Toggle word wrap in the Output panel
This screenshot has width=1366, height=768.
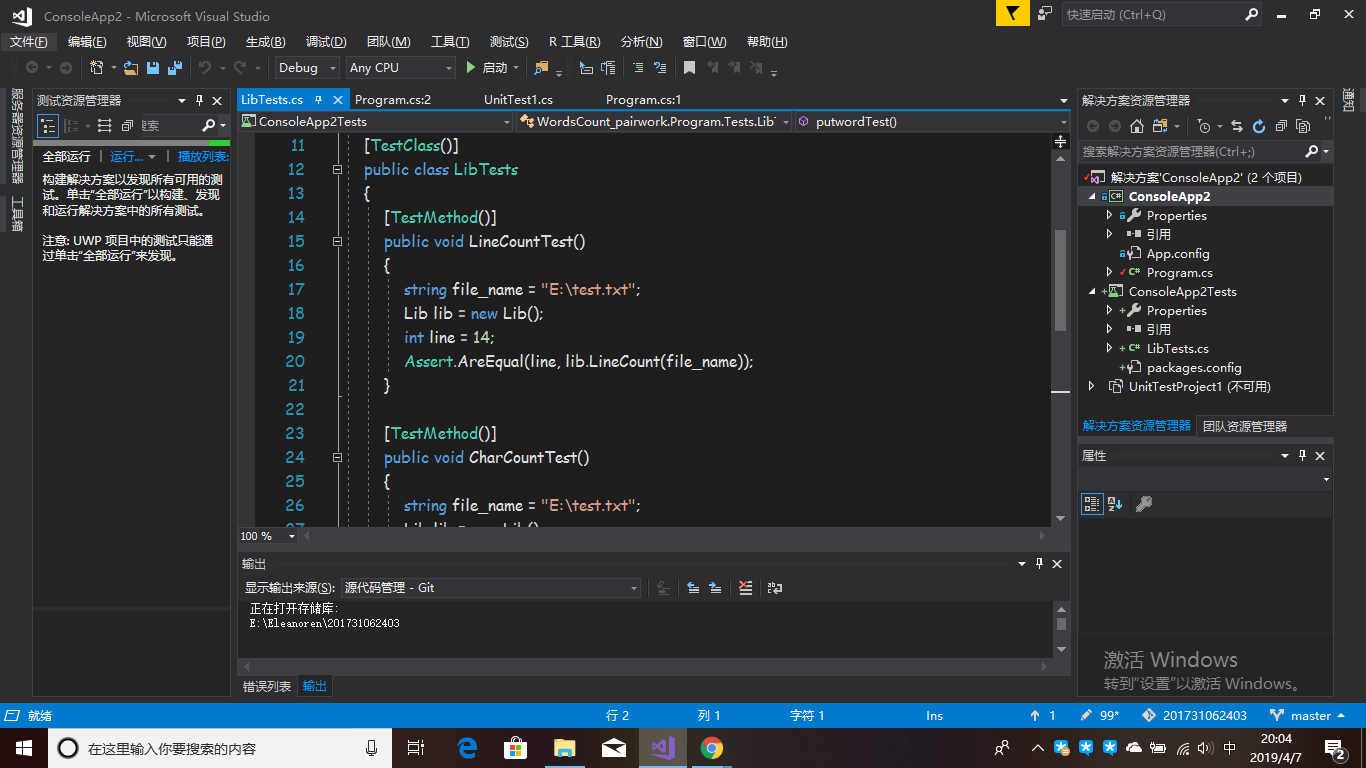(x=775, y=588)
